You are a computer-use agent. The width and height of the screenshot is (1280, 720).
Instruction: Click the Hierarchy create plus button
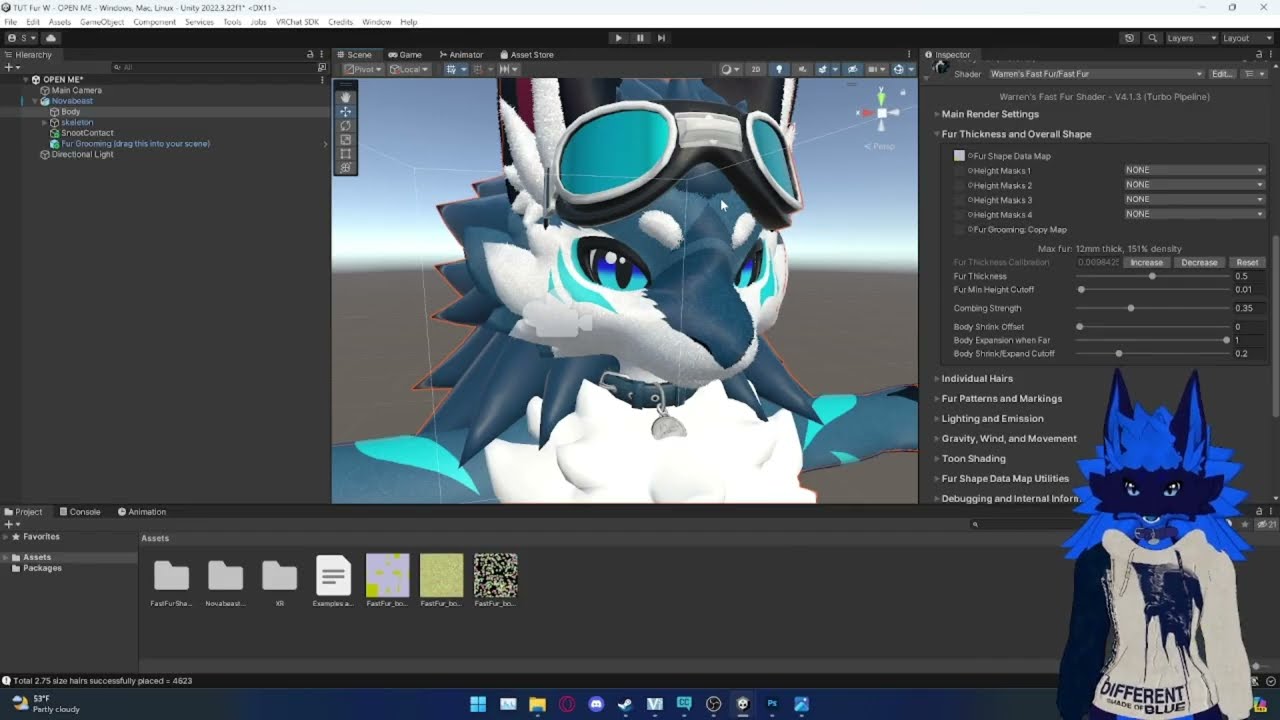pos(10,67)
